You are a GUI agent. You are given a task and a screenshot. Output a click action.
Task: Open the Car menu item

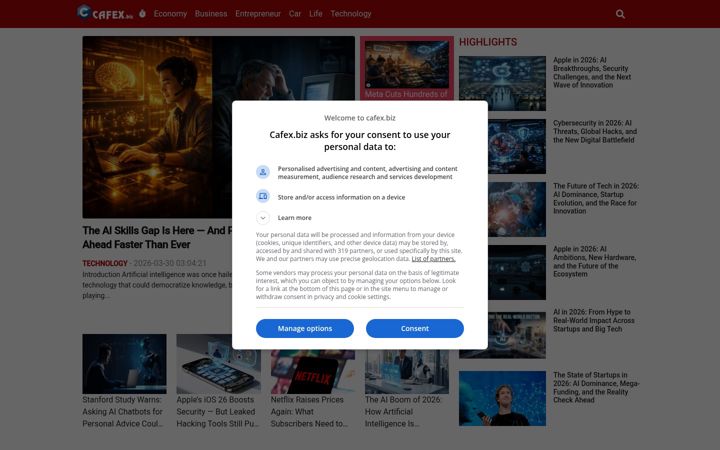click(x=295, y=14)
